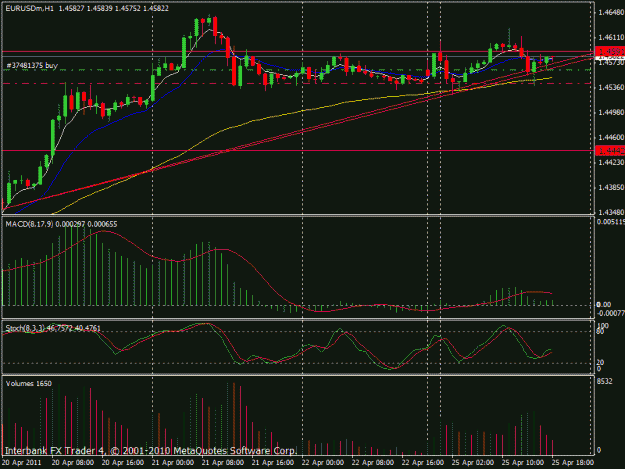Click the 22 Apr 08:00 time label

pos(373,463)
